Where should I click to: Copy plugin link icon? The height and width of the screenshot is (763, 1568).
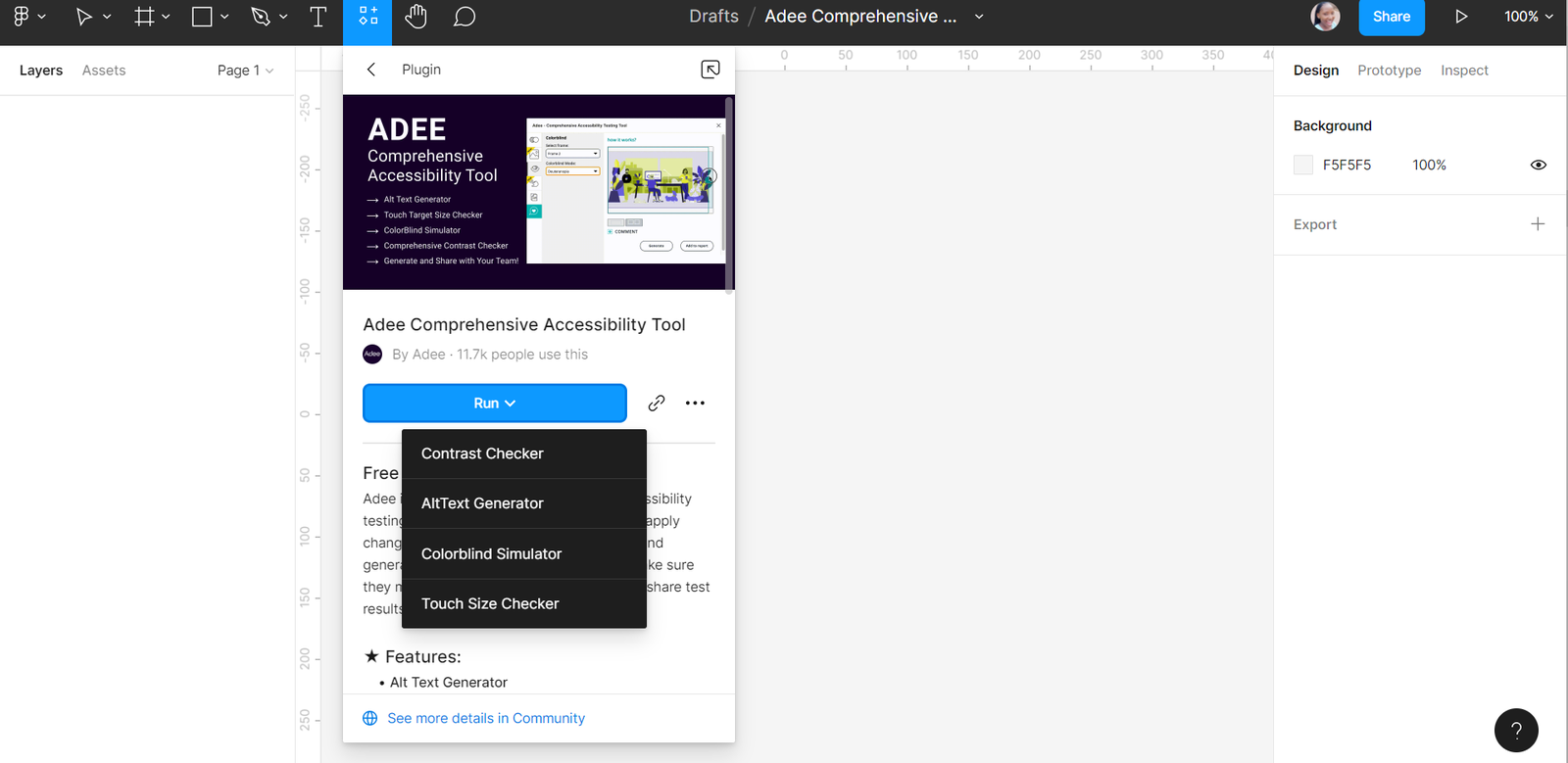click(x=657, y=403)
